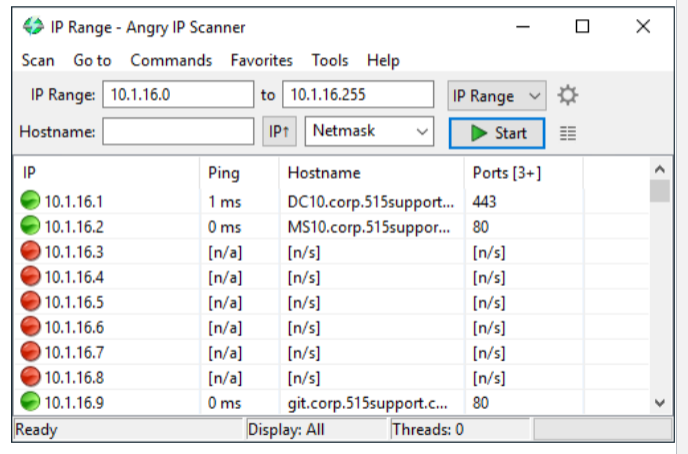Click red status dot for 10.1.16.6
The image size is (688, 454).
(x=30, y=327)
